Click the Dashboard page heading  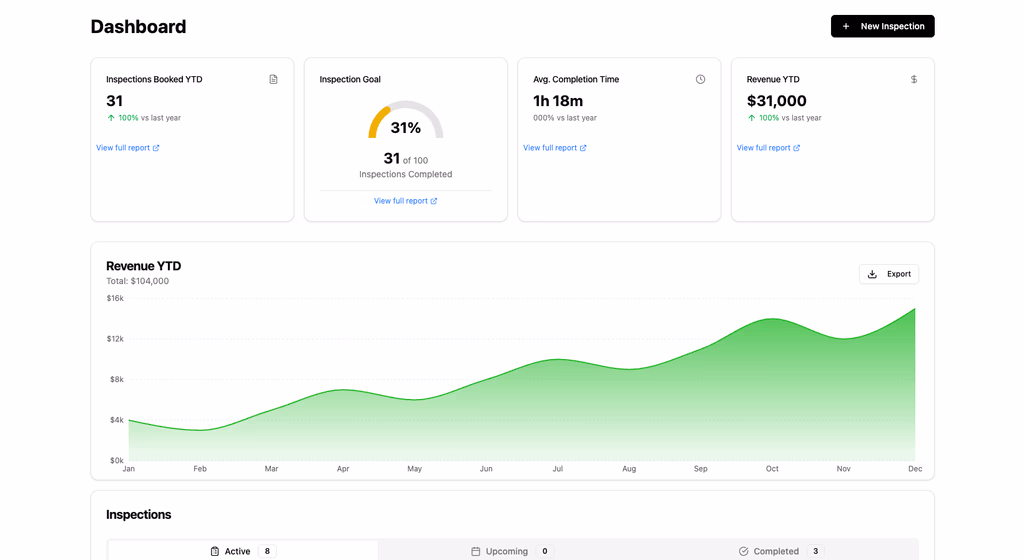click(x=138, y=27)
